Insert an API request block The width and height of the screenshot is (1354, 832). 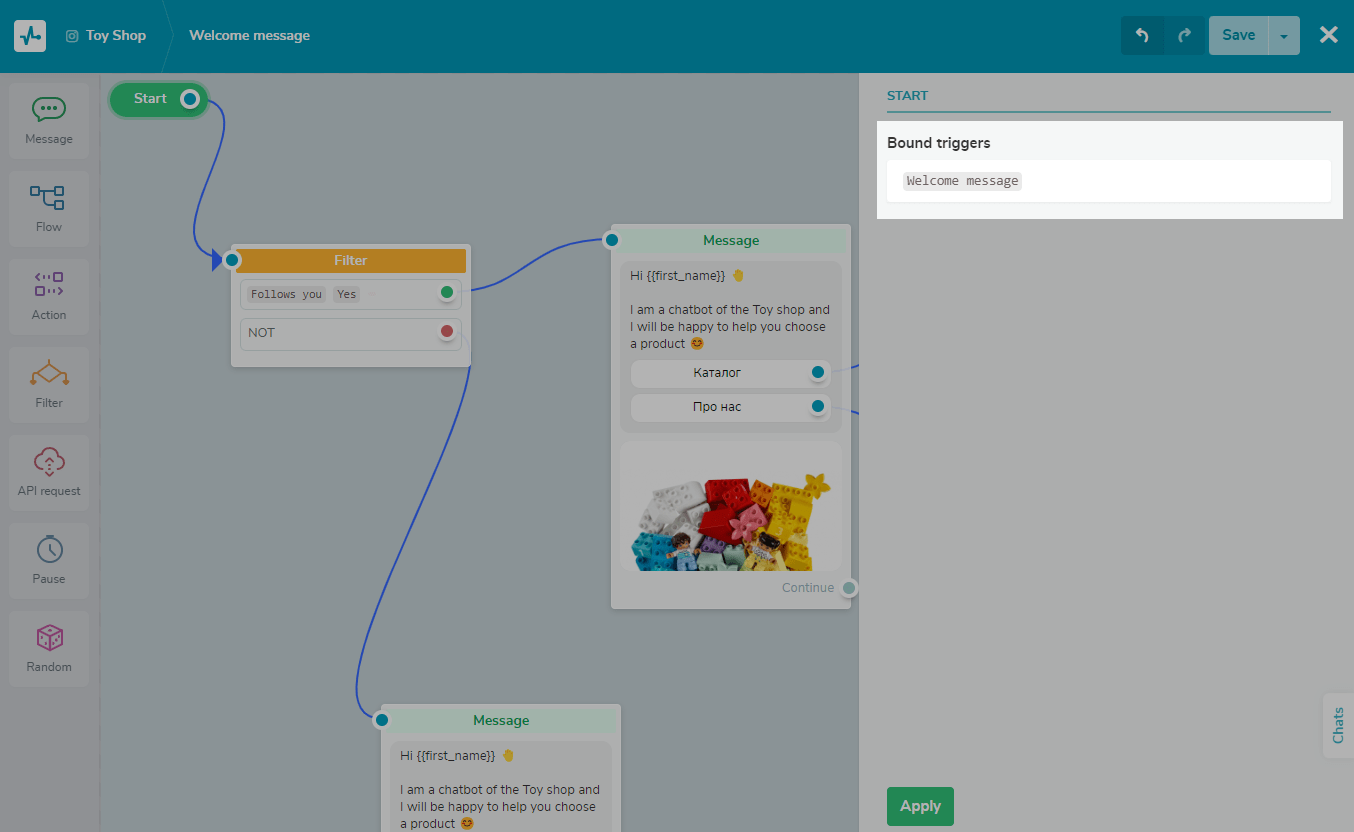click(49, 473)
